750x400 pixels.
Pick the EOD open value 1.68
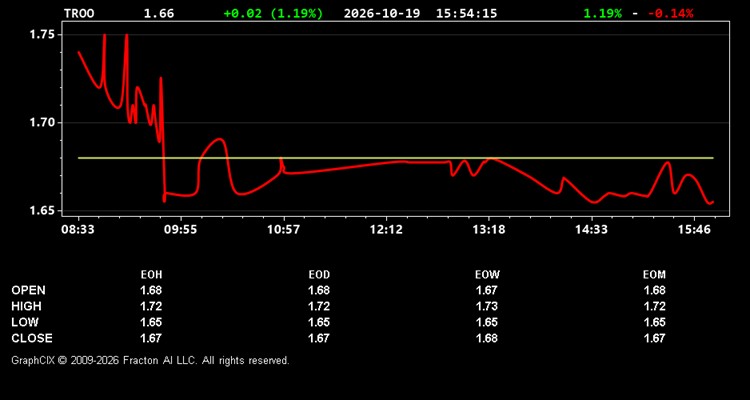click(x=319, y=290)
